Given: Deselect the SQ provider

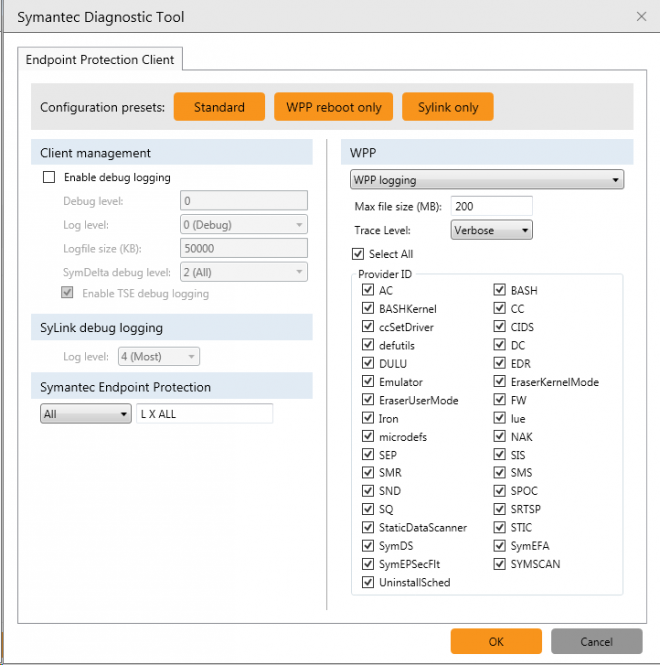Looking at the screenshot, I should (368, 509).
